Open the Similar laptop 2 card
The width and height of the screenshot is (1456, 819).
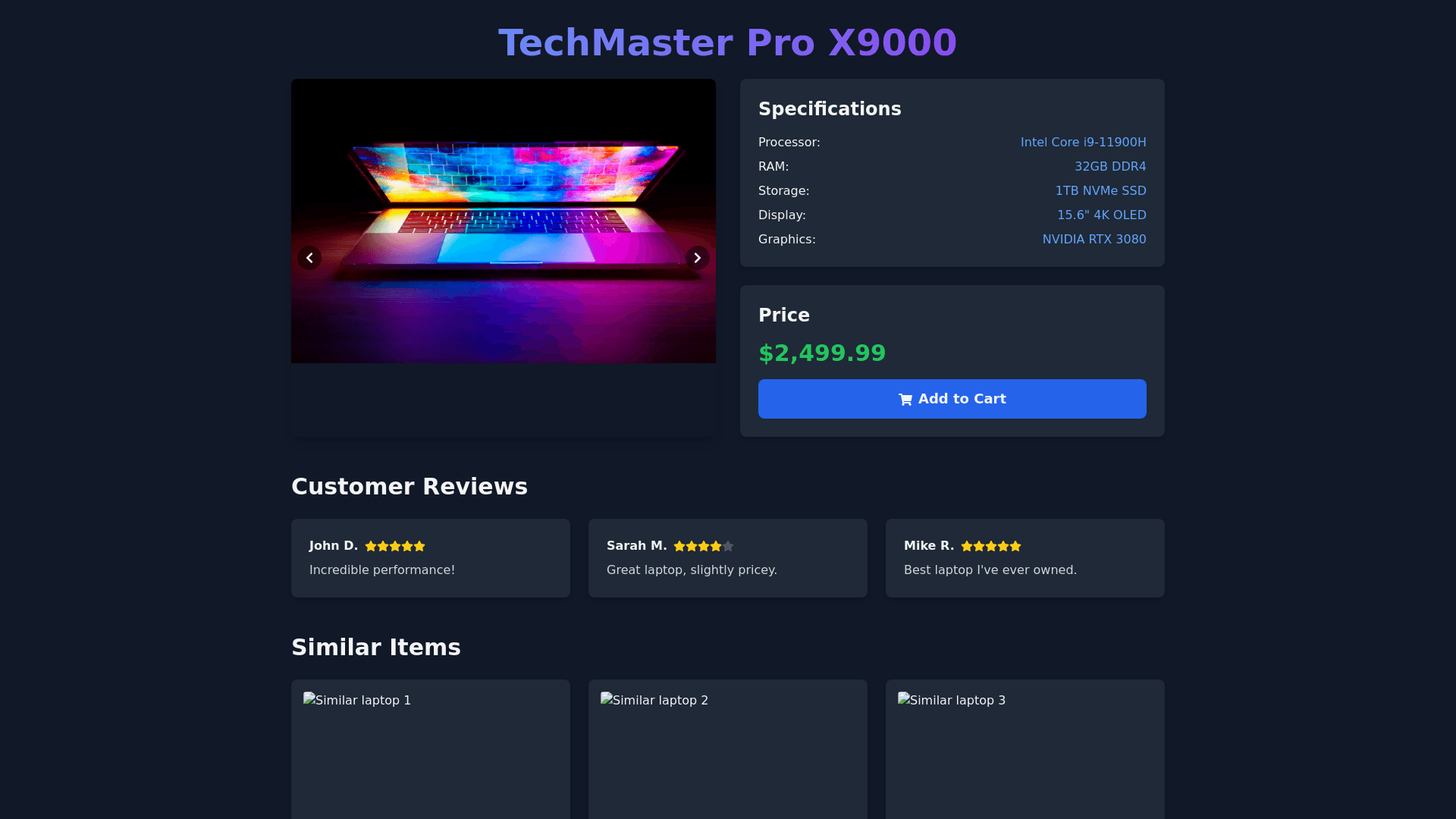(x=728, y=749)
